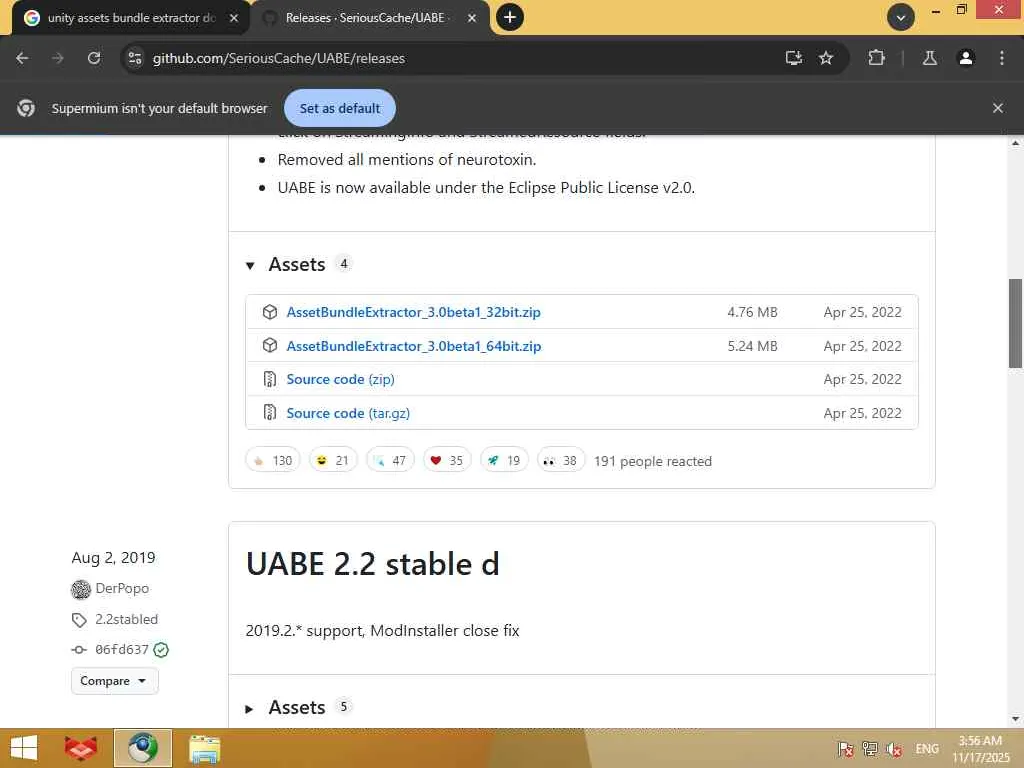The image size is (1024, 768).
Task: Open the browser three-dot menu
Action: click(1002, 58)
